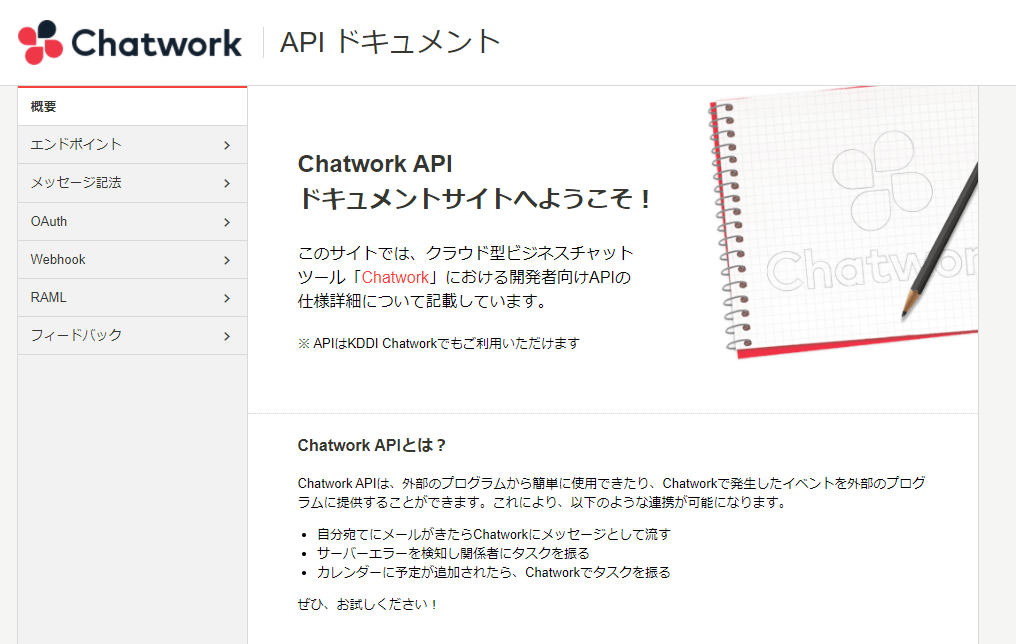Click the ドキュメントサイトへようこそ！ heading

(x=475, y=198)
